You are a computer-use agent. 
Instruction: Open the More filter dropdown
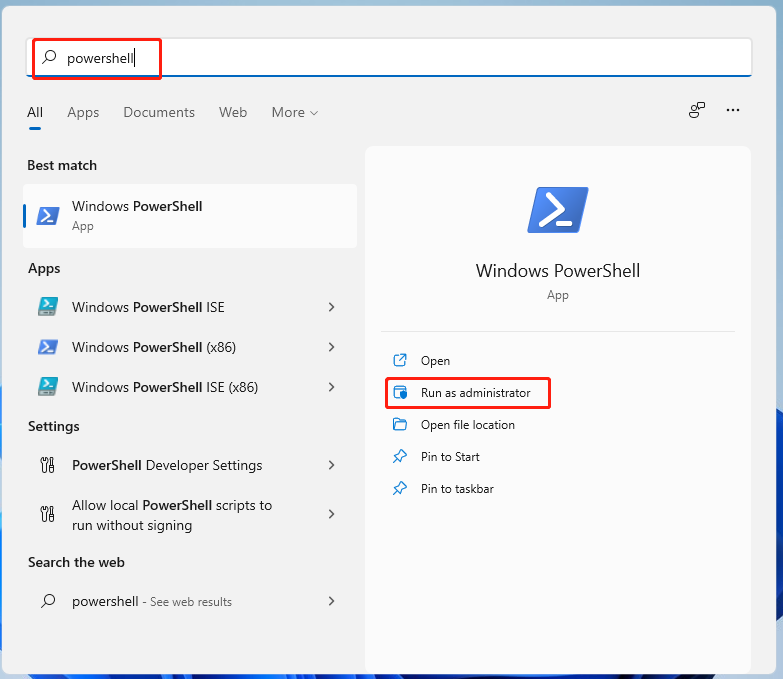pyautogui.click(x=294, y=113)
